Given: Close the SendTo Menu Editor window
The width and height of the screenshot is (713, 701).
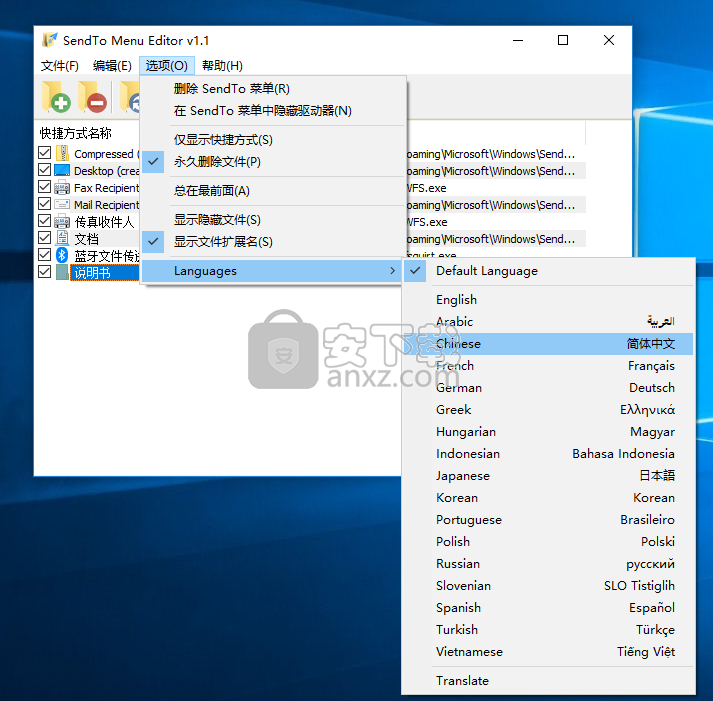Looking at the screenshot, I should click(609, 40).
